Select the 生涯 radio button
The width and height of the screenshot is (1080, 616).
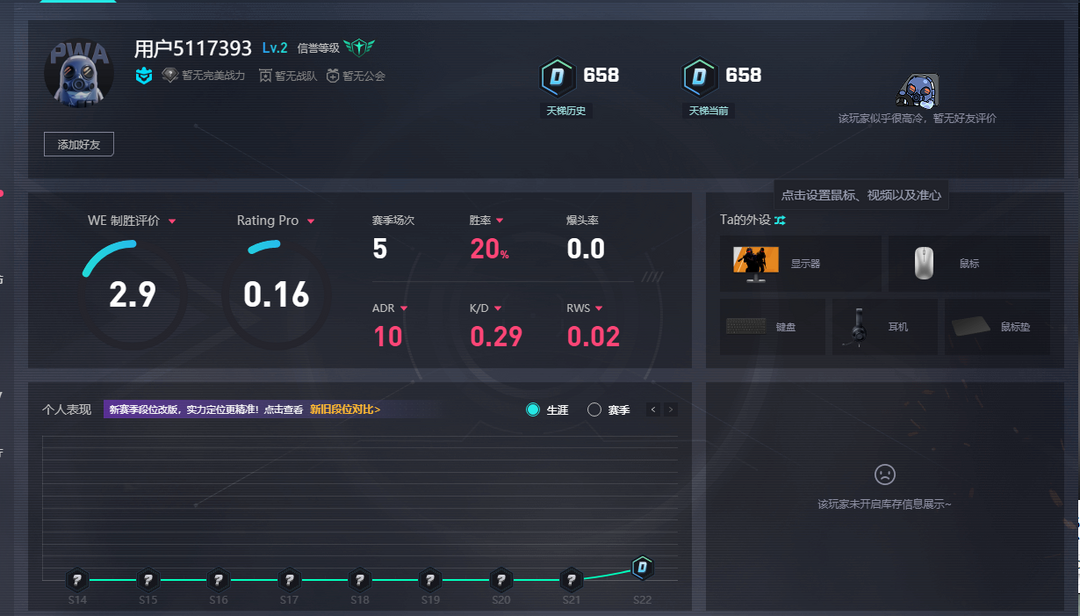[533, 410]
